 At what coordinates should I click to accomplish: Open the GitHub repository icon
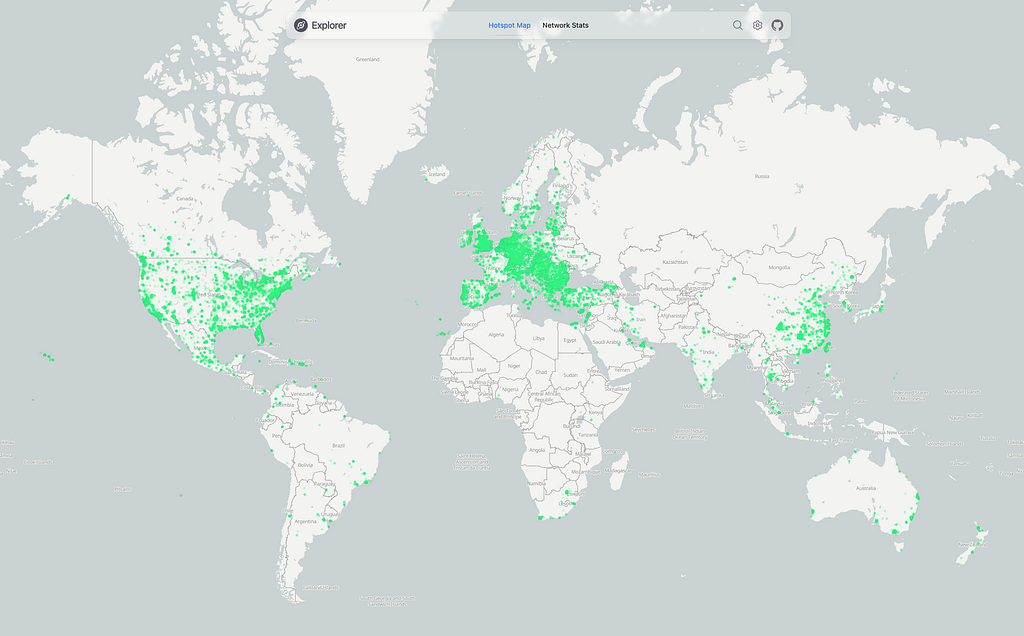777,25
